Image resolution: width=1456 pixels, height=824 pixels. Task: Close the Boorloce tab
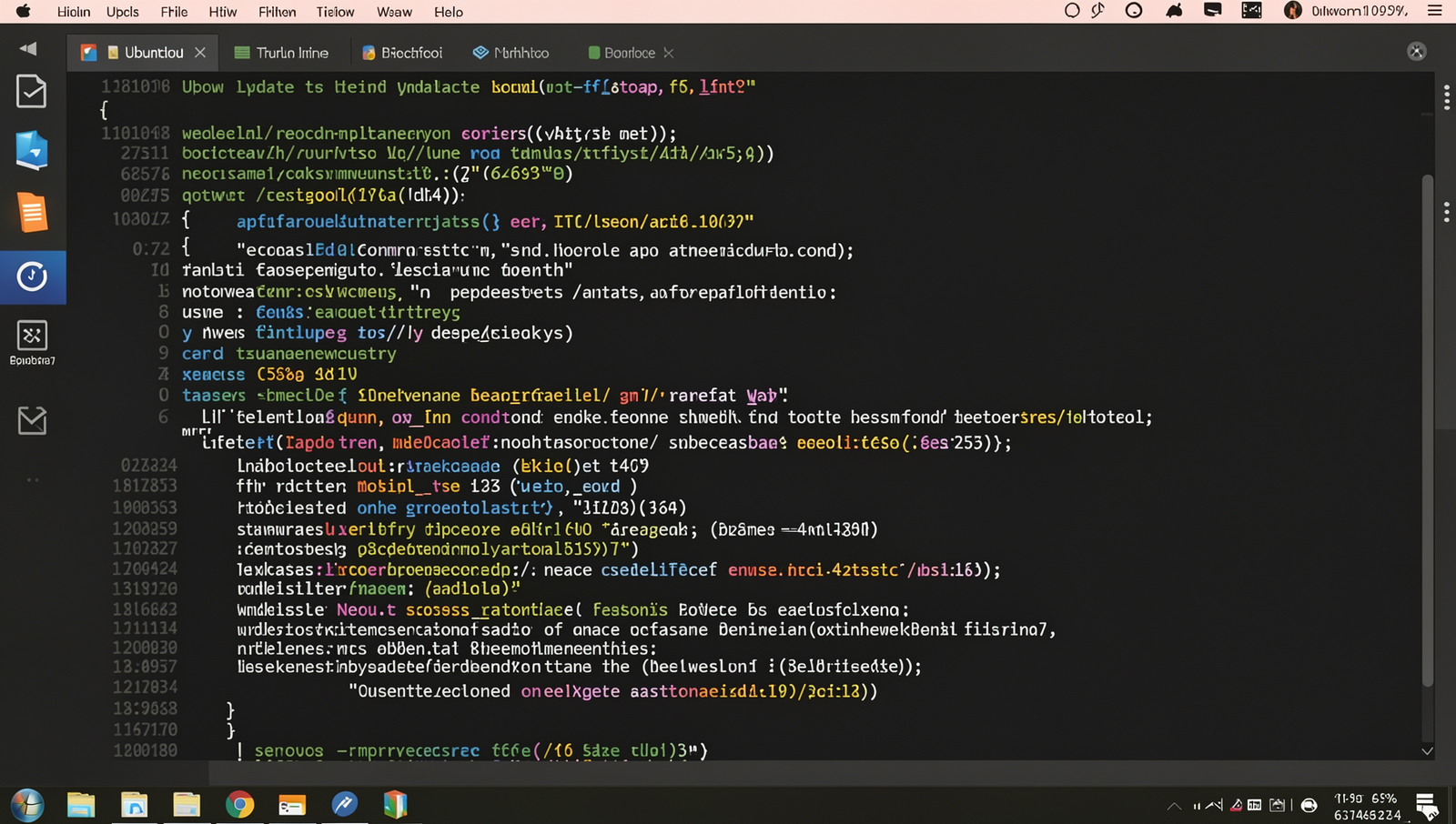click(x=669, y=53)
